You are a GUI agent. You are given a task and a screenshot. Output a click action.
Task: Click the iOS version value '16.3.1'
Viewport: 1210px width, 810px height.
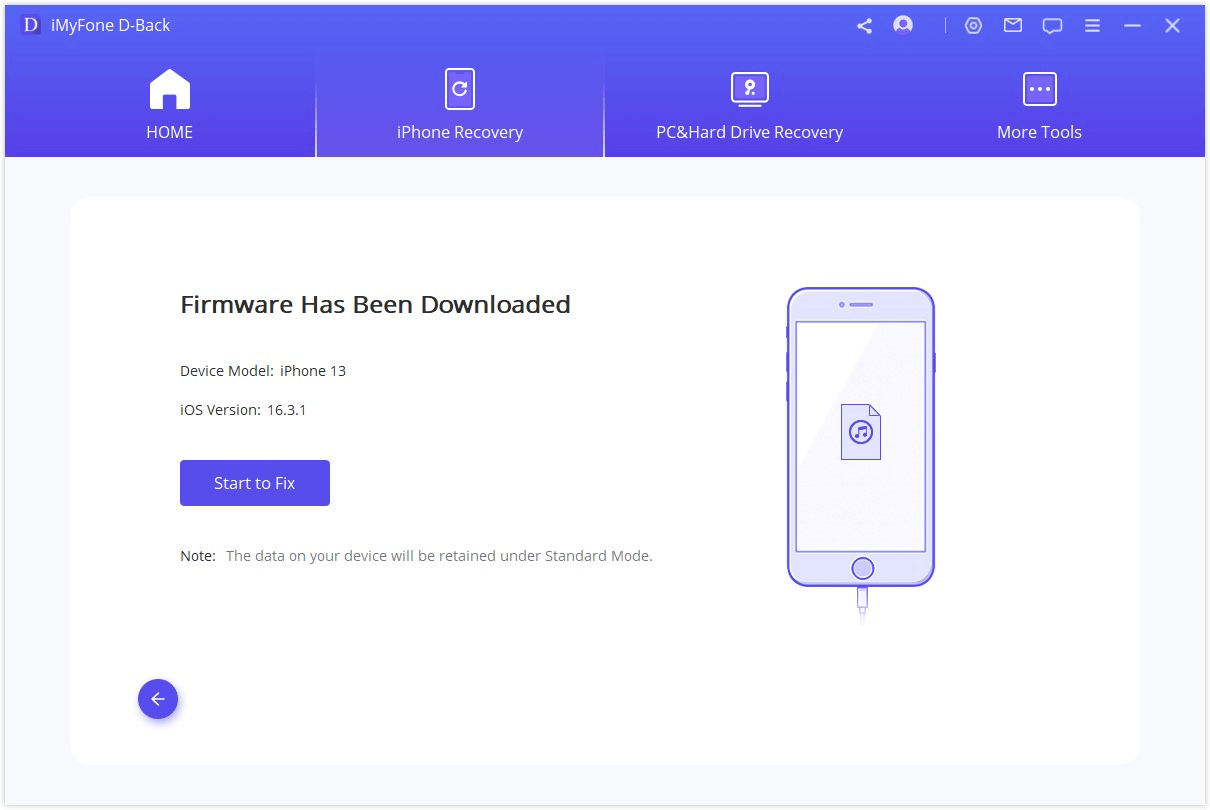point(286,410)
